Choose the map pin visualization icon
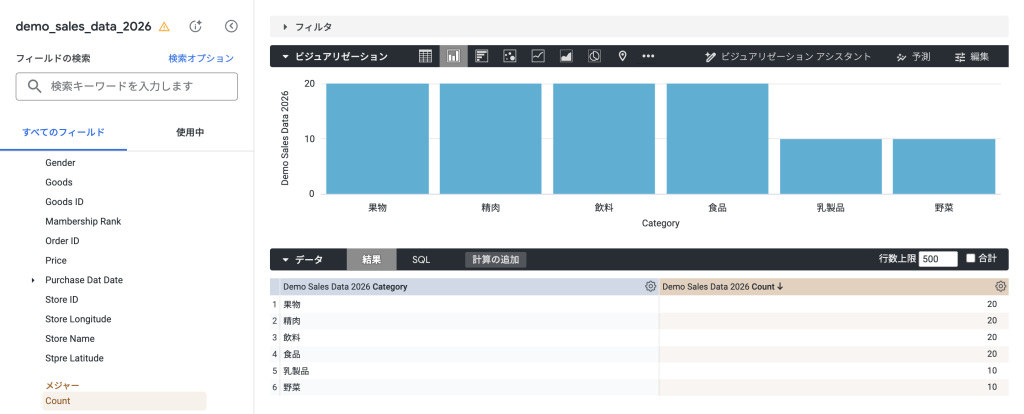This screenshot has height=414, width=1024. click(x=622, y=56)
